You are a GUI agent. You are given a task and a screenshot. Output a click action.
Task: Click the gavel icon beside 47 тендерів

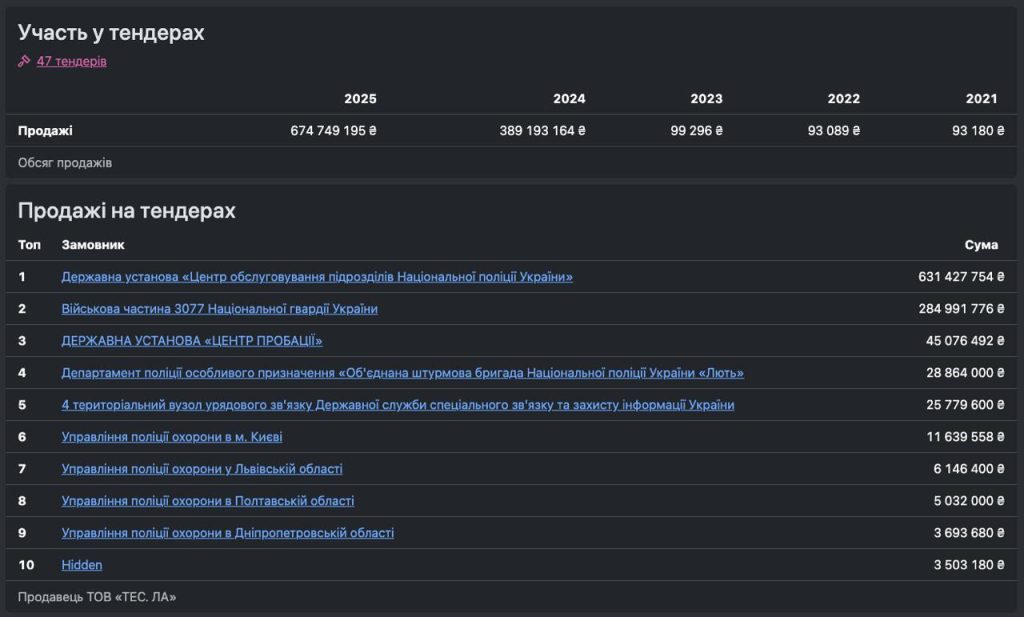(x=24, y=61)
